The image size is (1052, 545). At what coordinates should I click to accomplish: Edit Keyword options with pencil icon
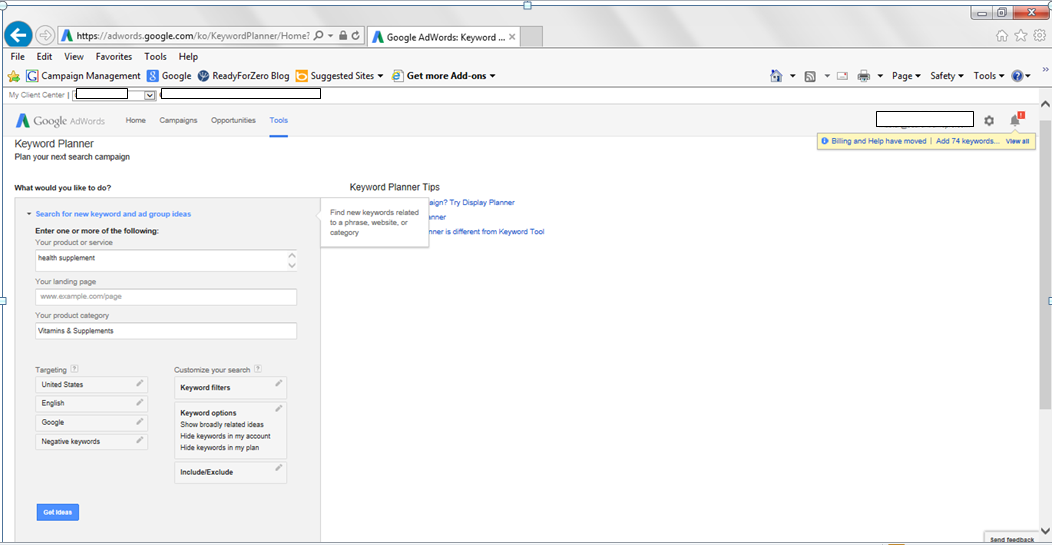pos(278,408)
